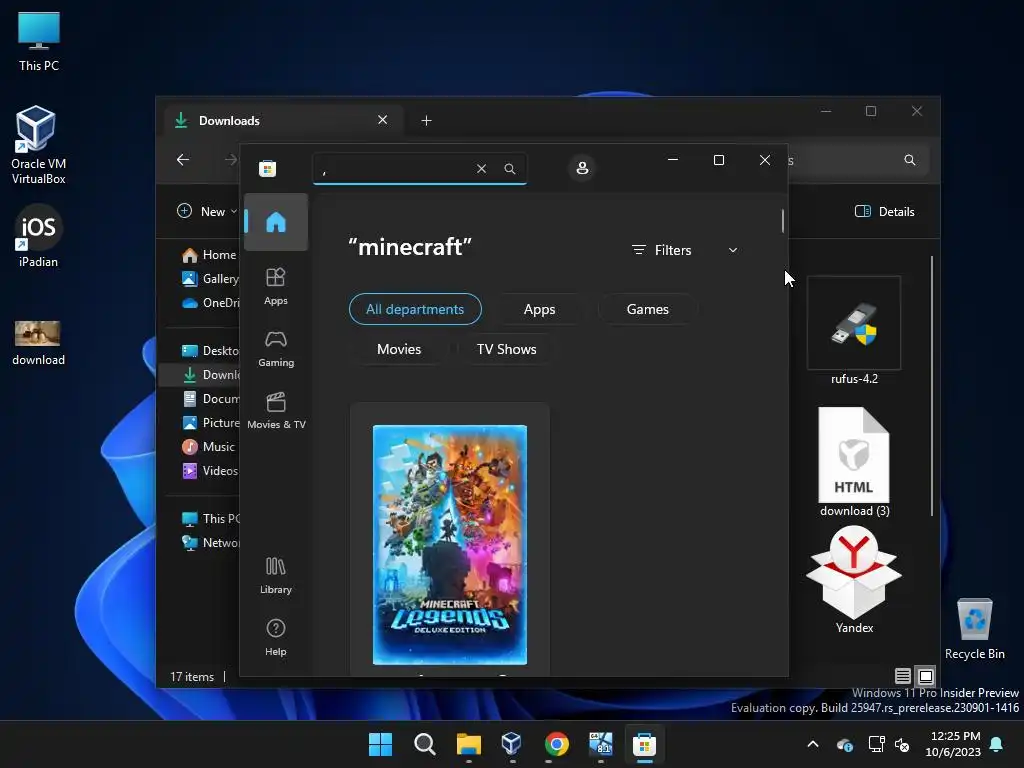Screen dimensions: 1024x768
Task: Open the Store user account icon
Action: (x=582, y=168)
